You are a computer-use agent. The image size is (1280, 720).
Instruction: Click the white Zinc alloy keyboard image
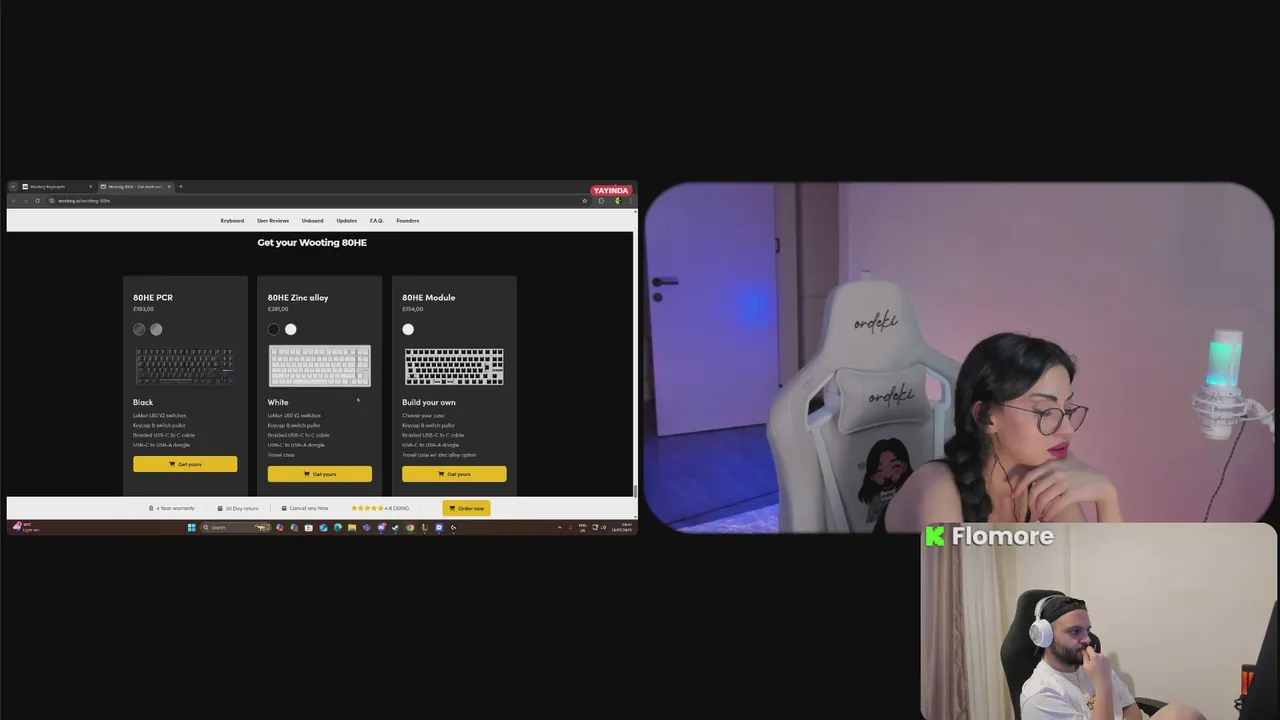point(320,366)
